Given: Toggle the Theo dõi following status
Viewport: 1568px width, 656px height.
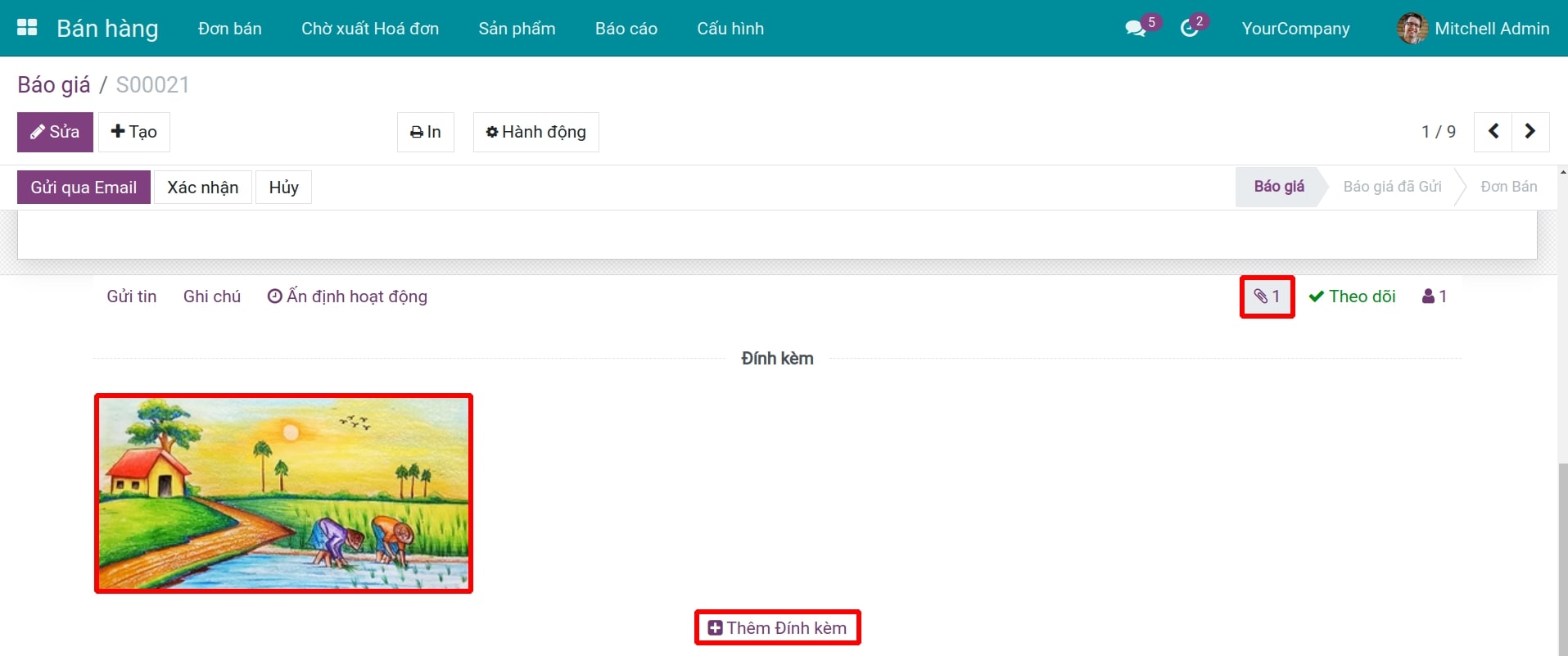Looking at the screenshot, I should [x=1353, y=296].
